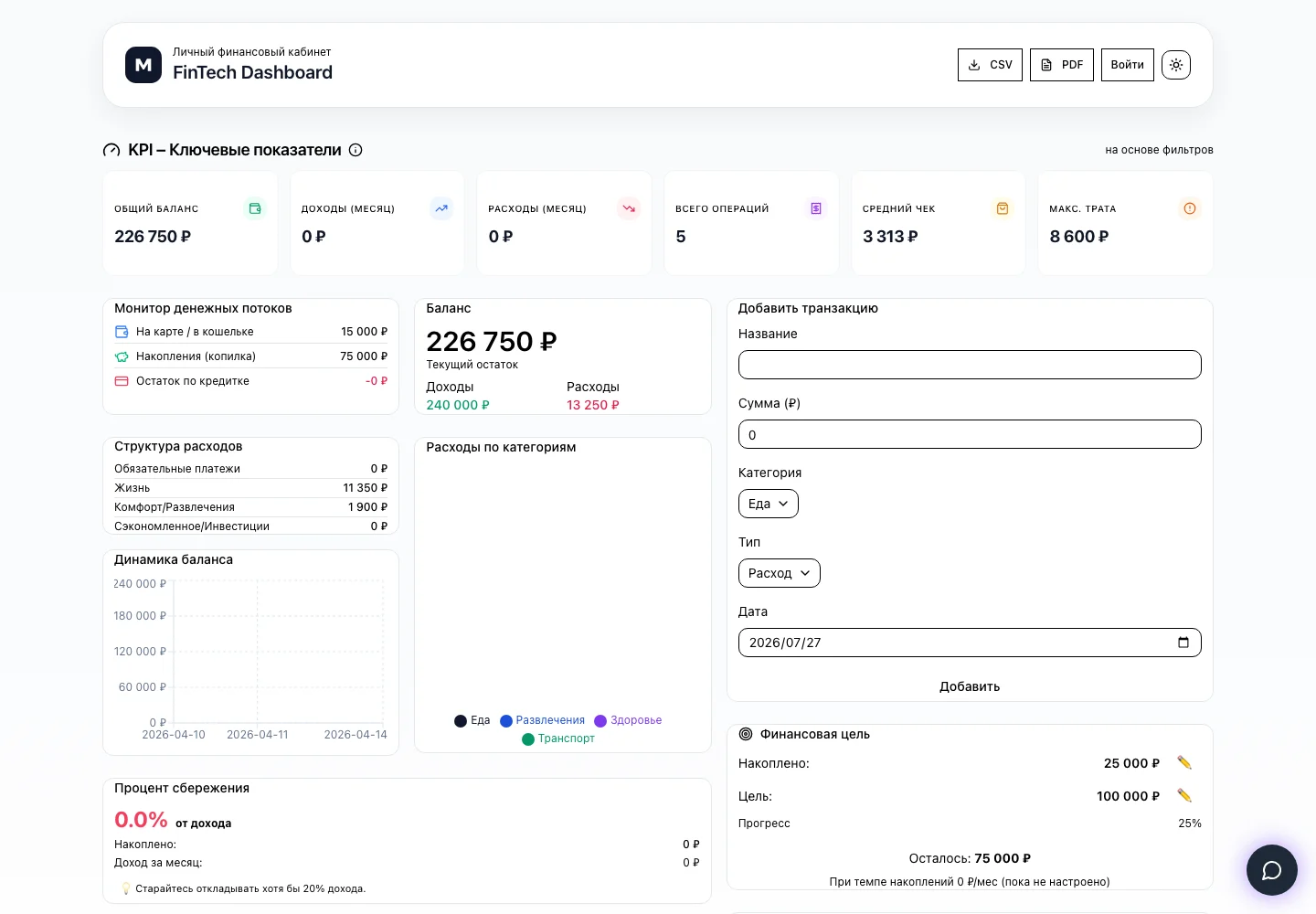Click the 0.0% savings rate value
The image size is (1316, 914).
point(141,820)
